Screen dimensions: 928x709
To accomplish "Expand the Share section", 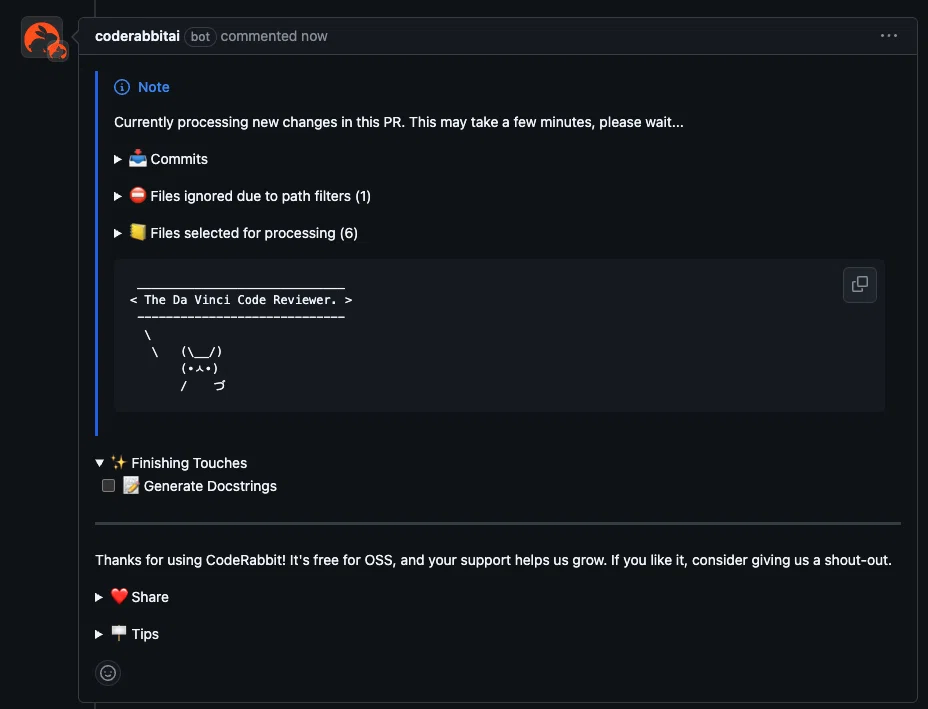I will click(x=132, y=597).
